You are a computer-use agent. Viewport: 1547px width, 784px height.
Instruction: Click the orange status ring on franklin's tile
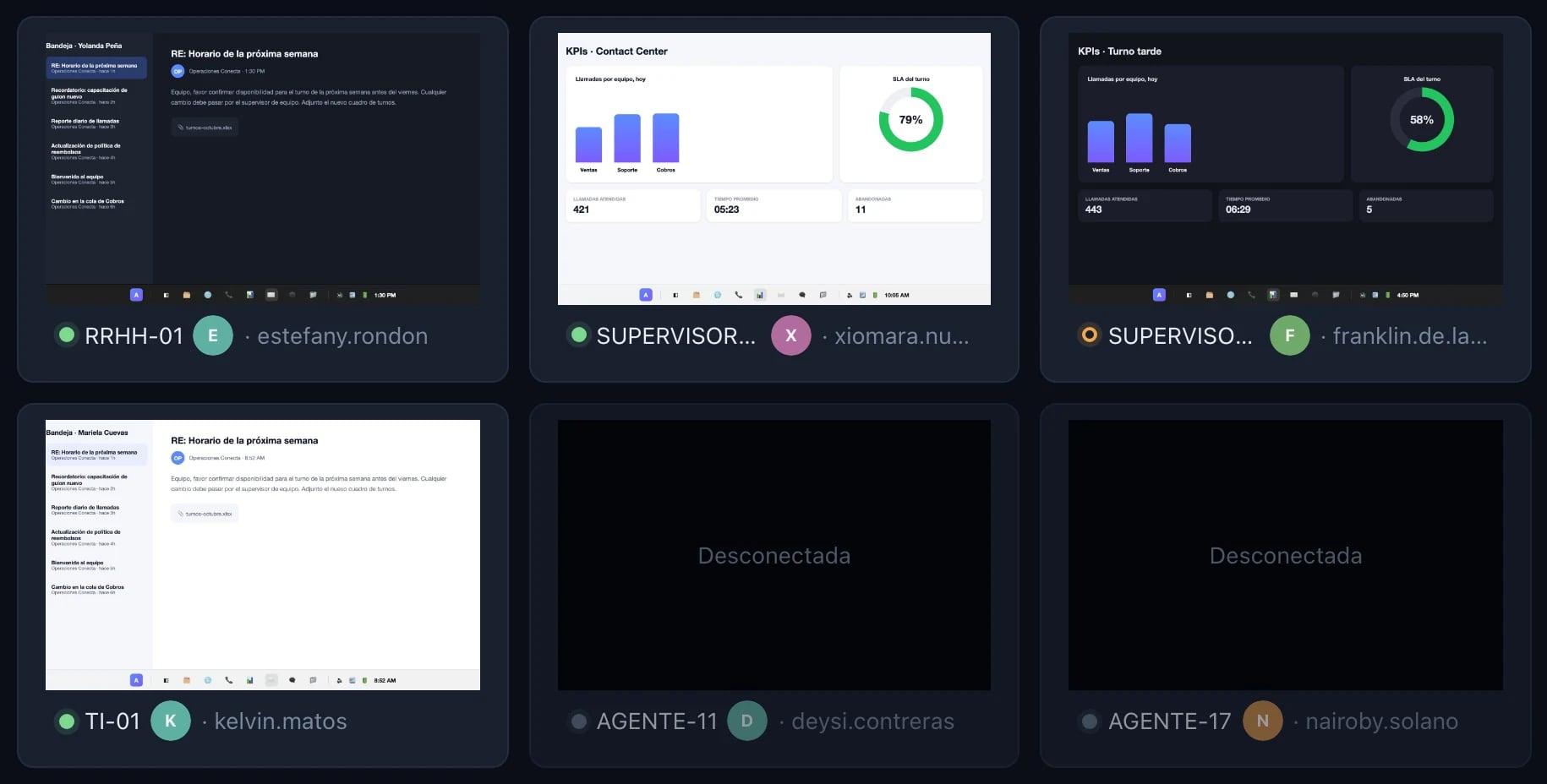pos(1090,335)
